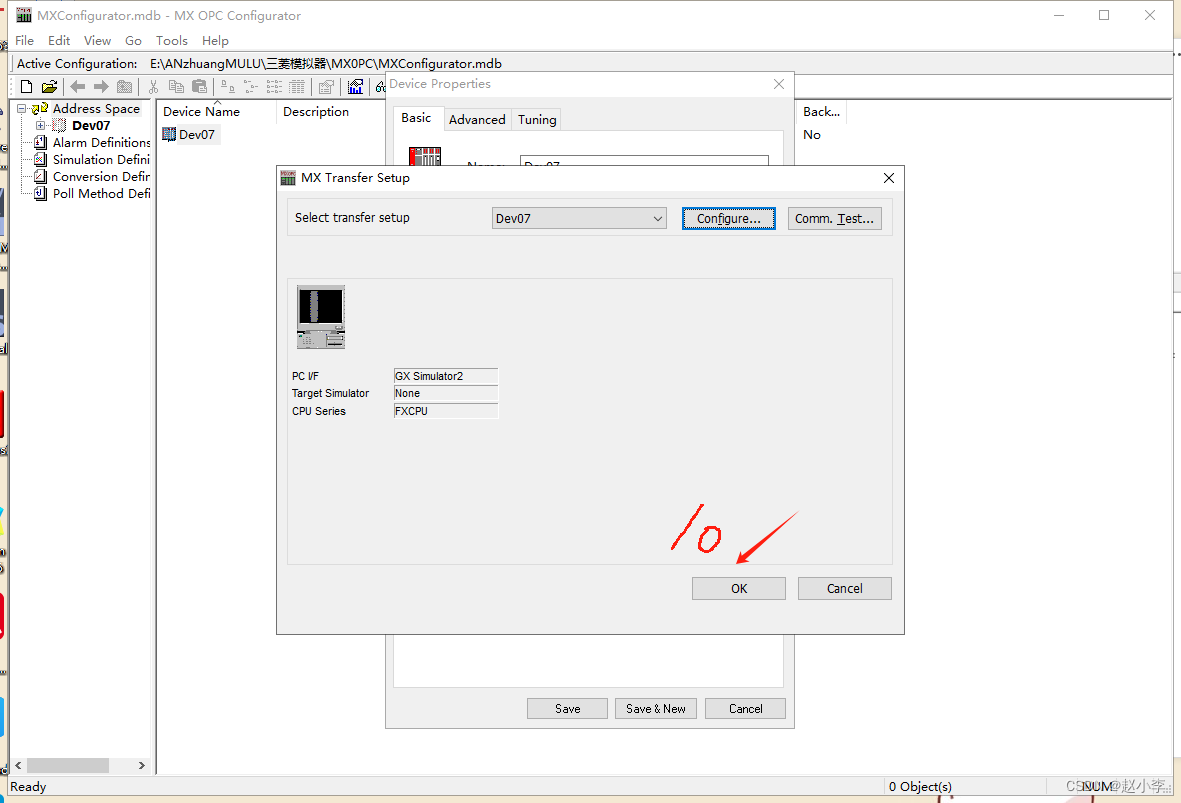Image resolution: width=1181 pixels, height=803 pixels.
Task: Confirm MX Transfer Setup with OK
Action: tap(739, 588)
